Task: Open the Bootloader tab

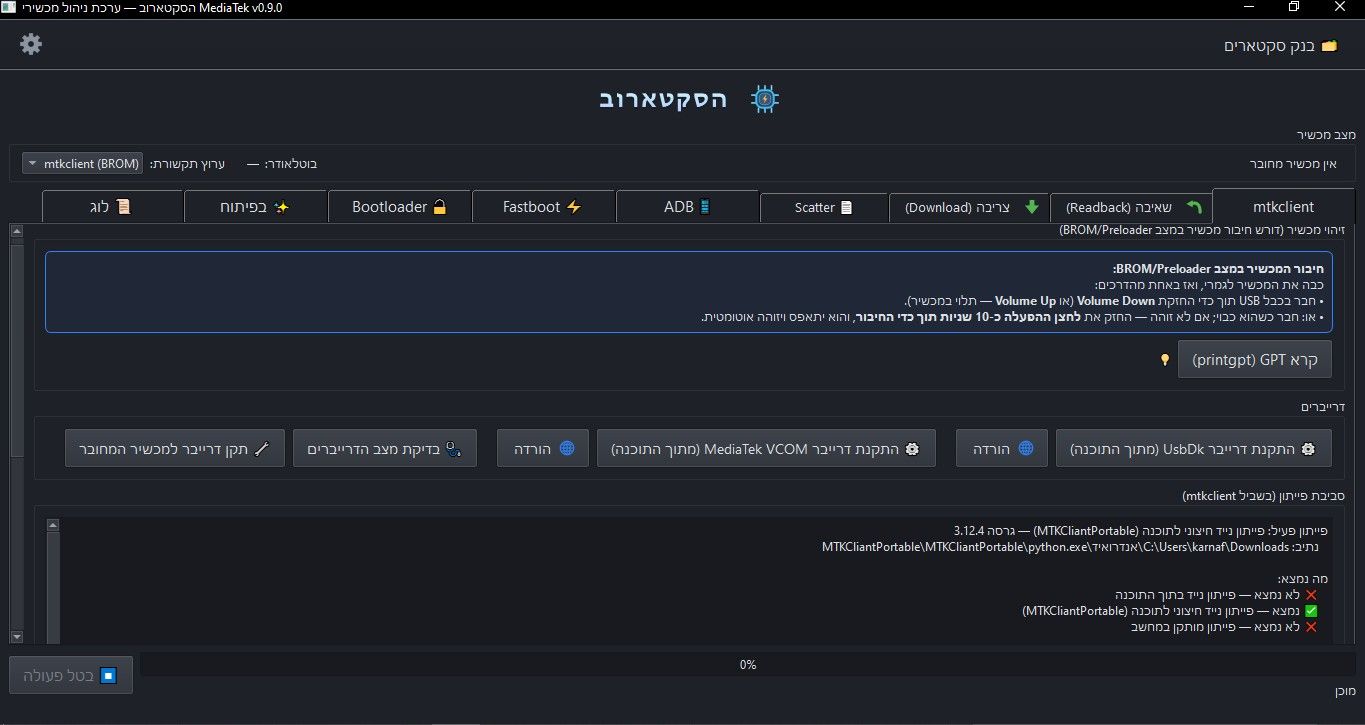Action: [x=400, y=206]
